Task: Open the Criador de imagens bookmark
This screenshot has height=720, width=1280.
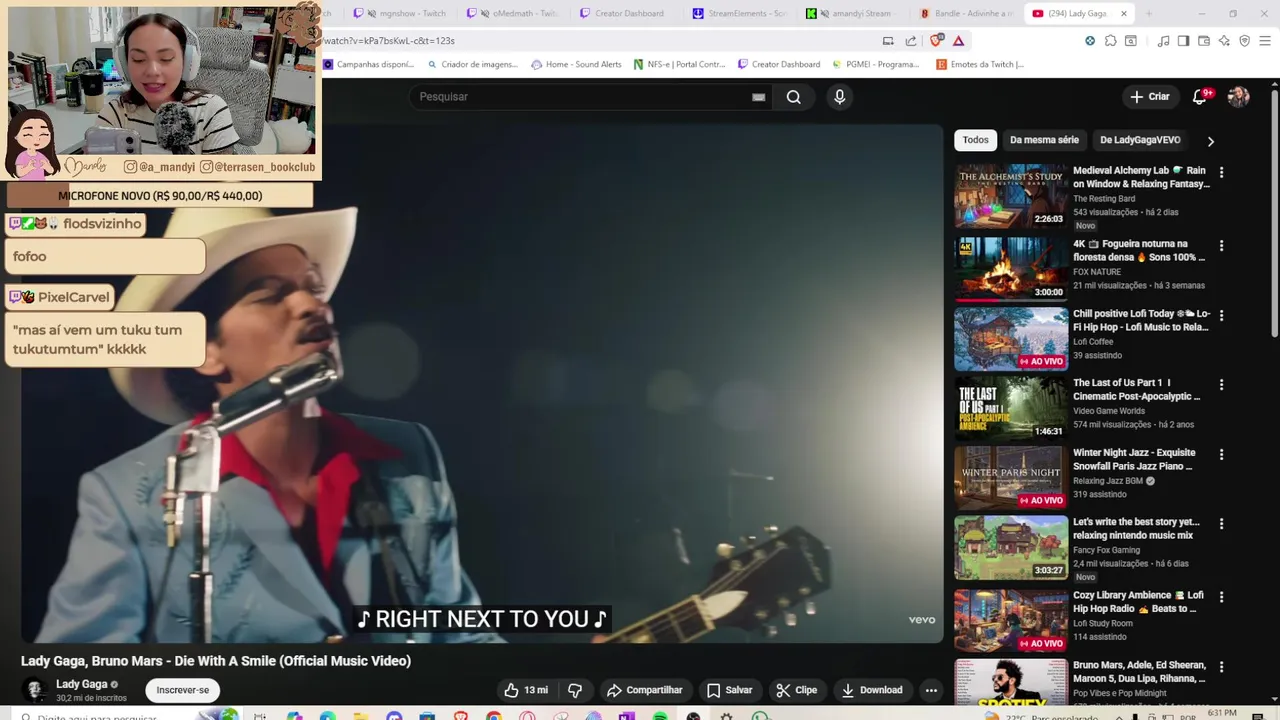Action: [x=472, y=64]
